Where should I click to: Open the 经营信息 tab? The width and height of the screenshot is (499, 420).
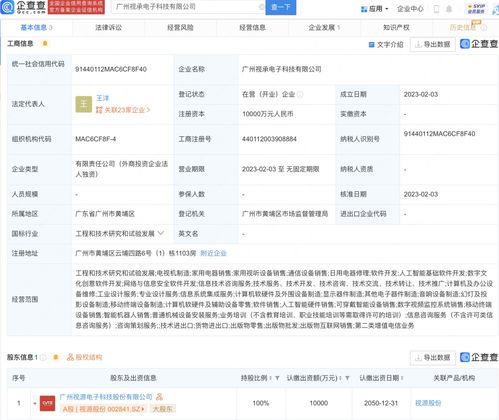252,28
